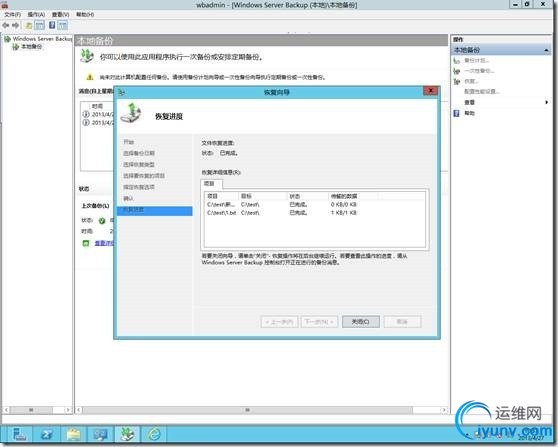This screenshot has height=447, width=558.
Task: Click the 关闭(C) button in the recovery wizard
Action: pos(360,322)
